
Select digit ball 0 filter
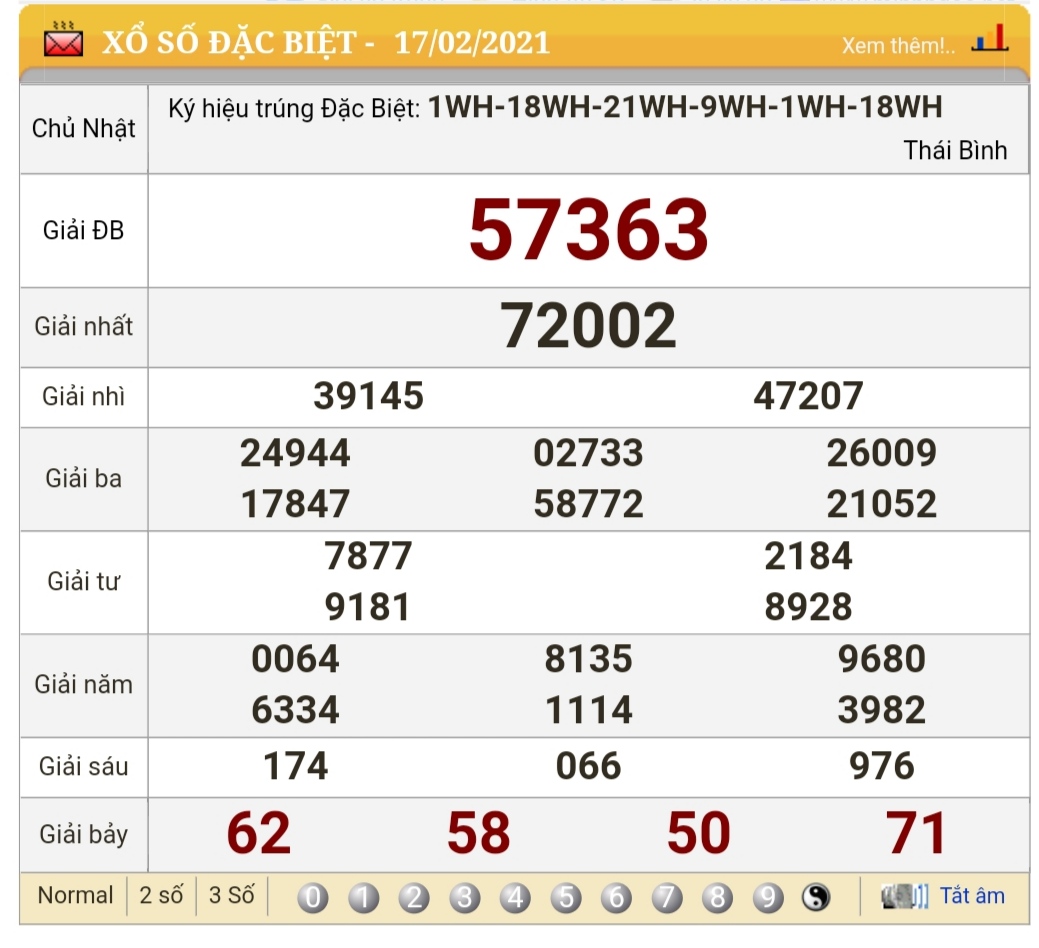[313, 898]
